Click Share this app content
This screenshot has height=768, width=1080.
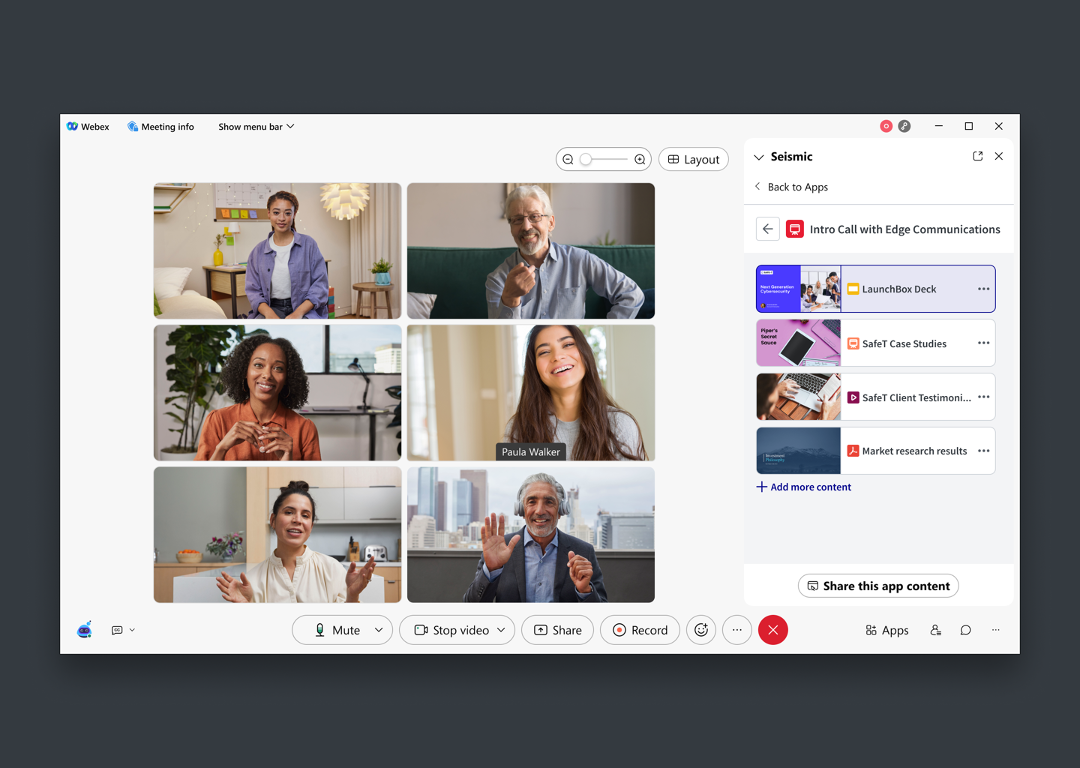click(878, 585)
